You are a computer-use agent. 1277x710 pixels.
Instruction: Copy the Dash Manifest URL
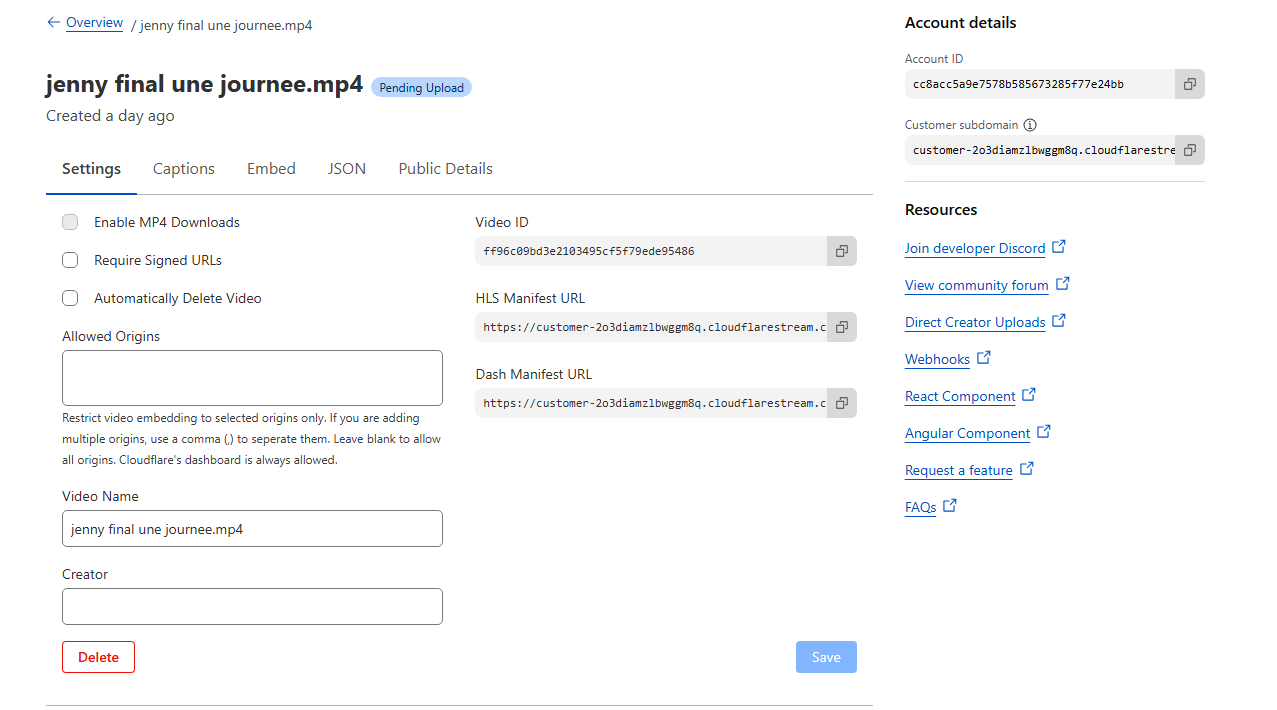pos(842,403)
